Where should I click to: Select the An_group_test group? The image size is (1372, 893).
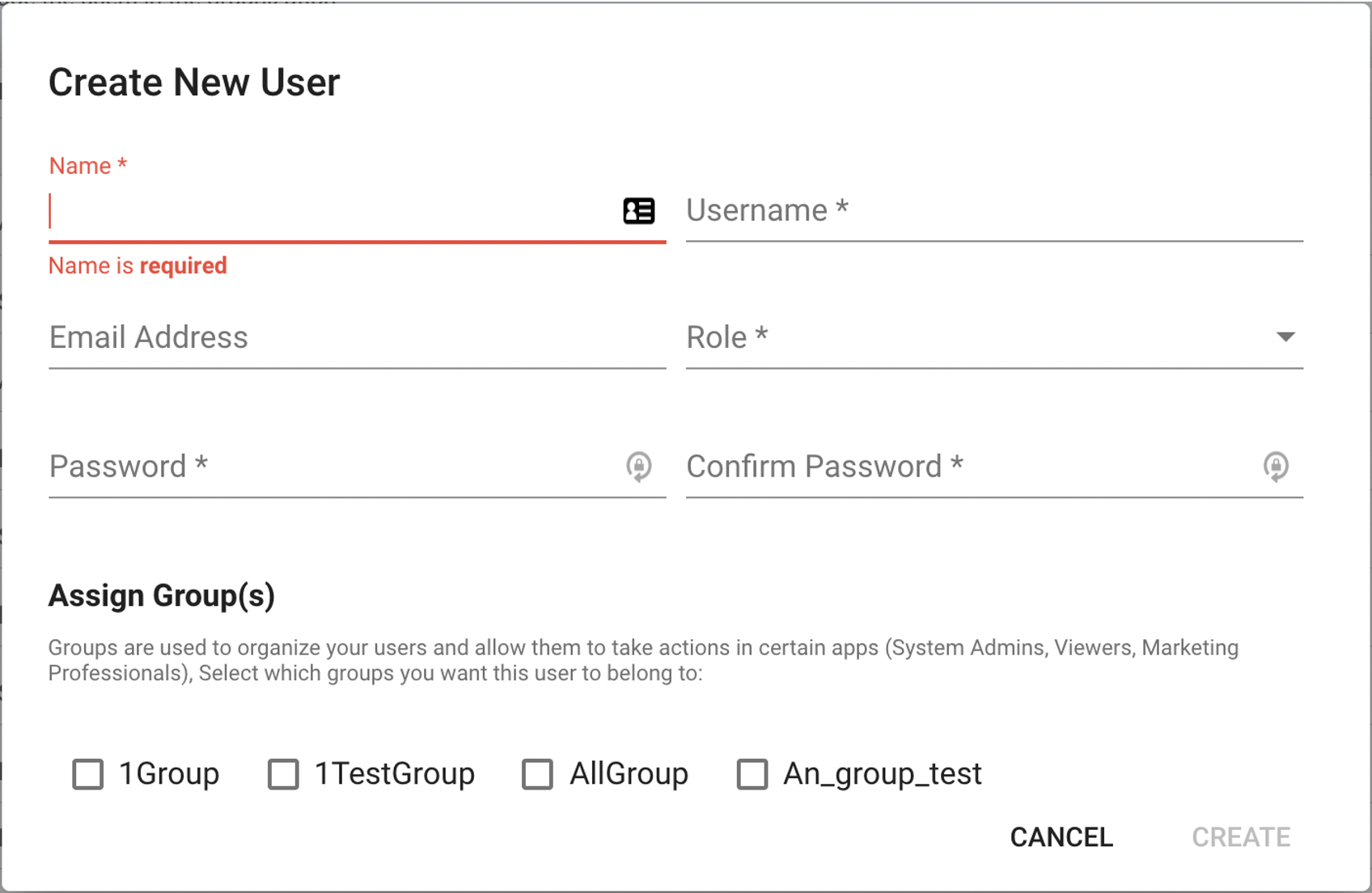pyautogui.click(x=752, y=774)
